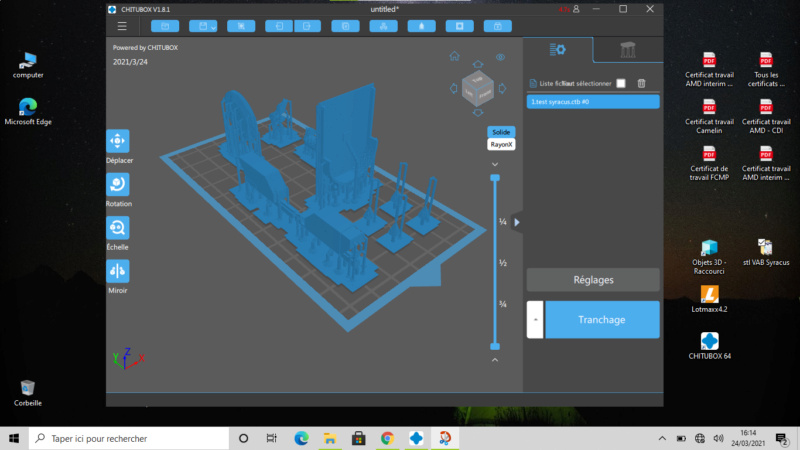Open Certificat travail Camelin PDF
Viewport: 800px width, 450px height.
tap(709, 116)
